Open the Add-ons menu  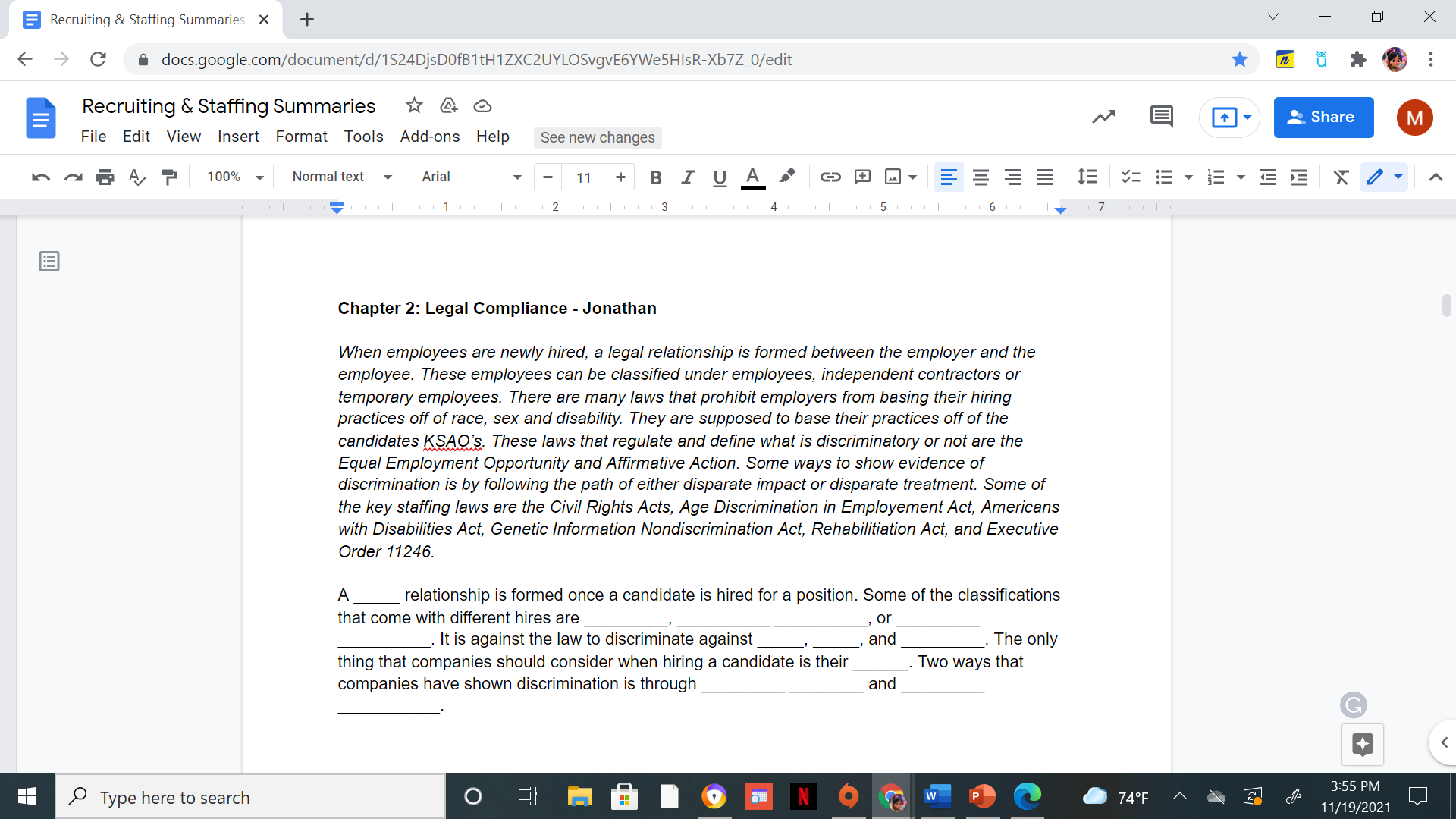point(430,136)
